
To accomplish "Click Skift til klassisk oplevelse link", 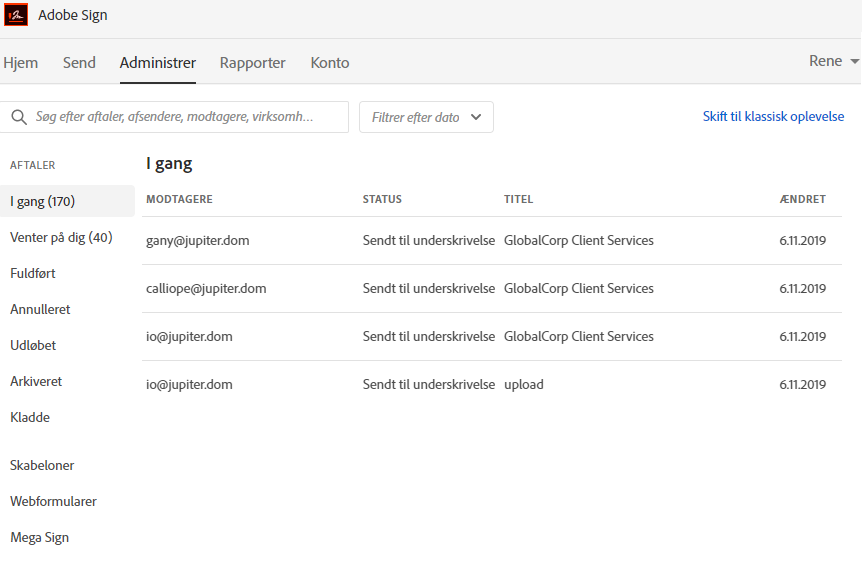I will 773,117.
